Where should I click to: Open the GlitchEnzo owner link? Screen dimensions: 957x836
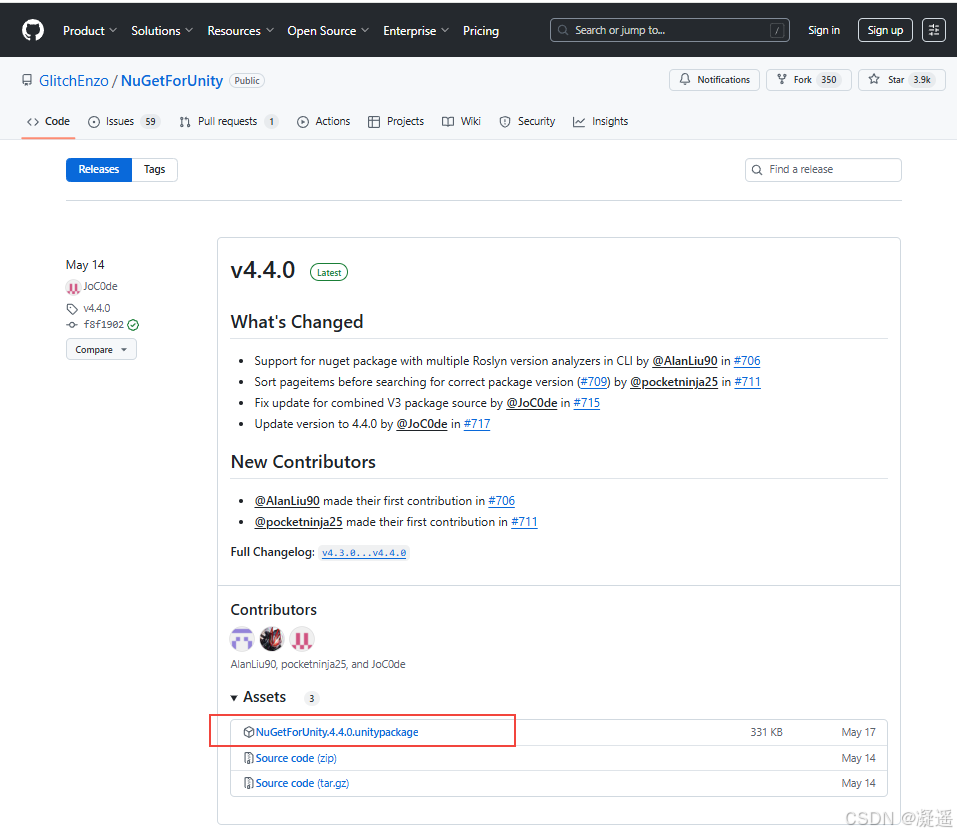point(74,81)
